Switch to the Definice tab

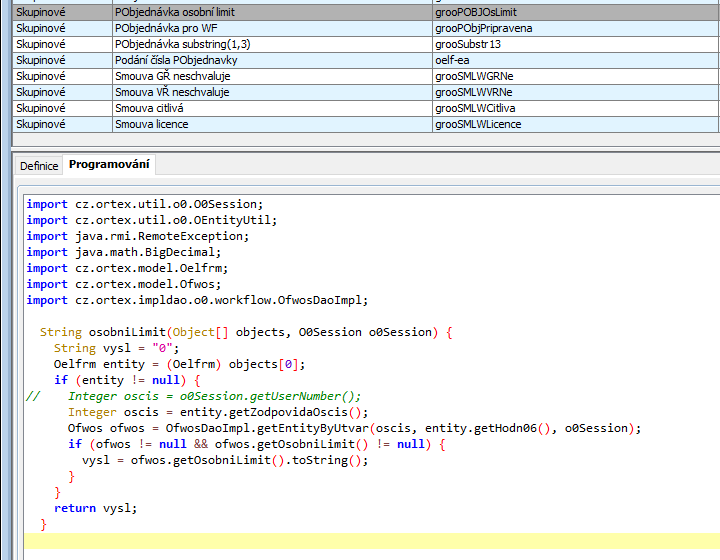(39, 166)
